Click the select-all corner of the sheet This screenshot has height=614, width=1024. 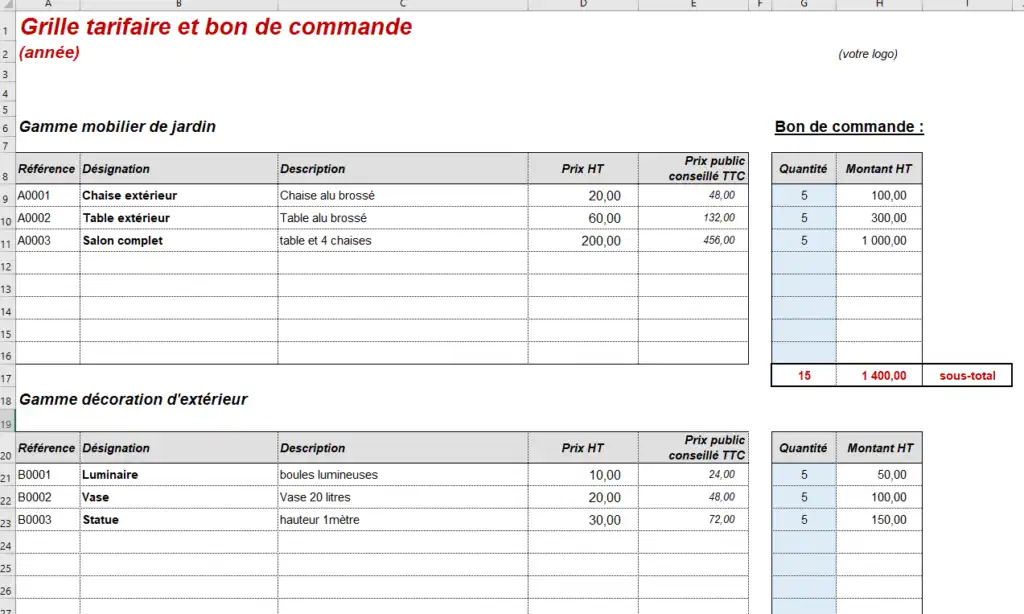point(7,4)
